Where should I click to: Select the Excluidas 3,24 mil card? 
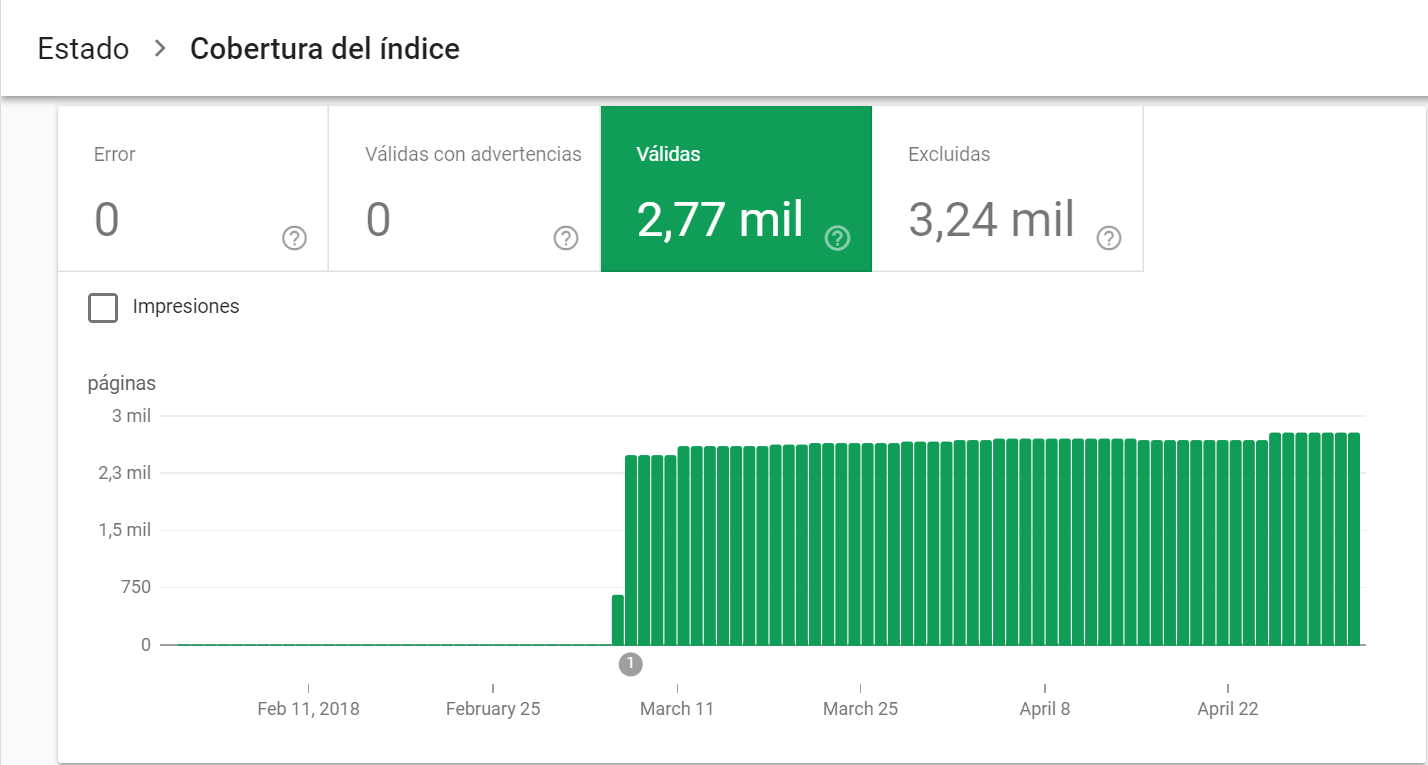click(1007, 189)
